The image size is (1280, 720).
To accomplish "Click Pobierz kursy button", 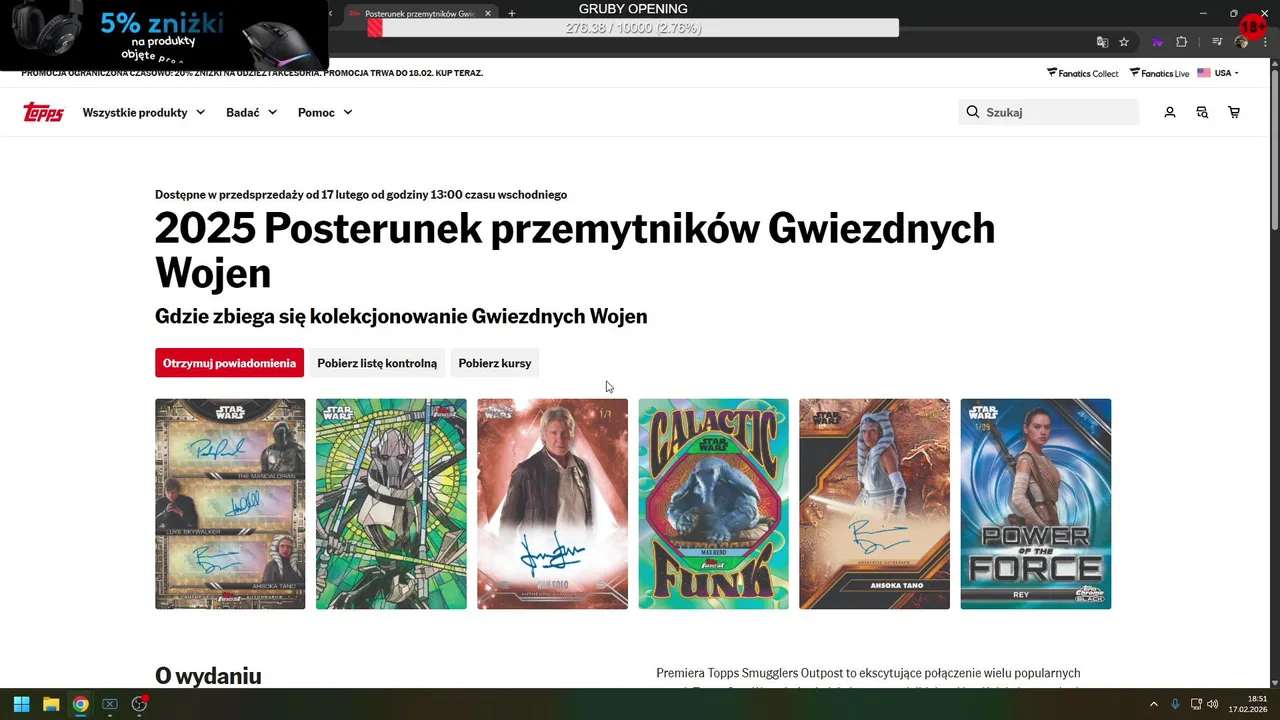I will point(495,363).
